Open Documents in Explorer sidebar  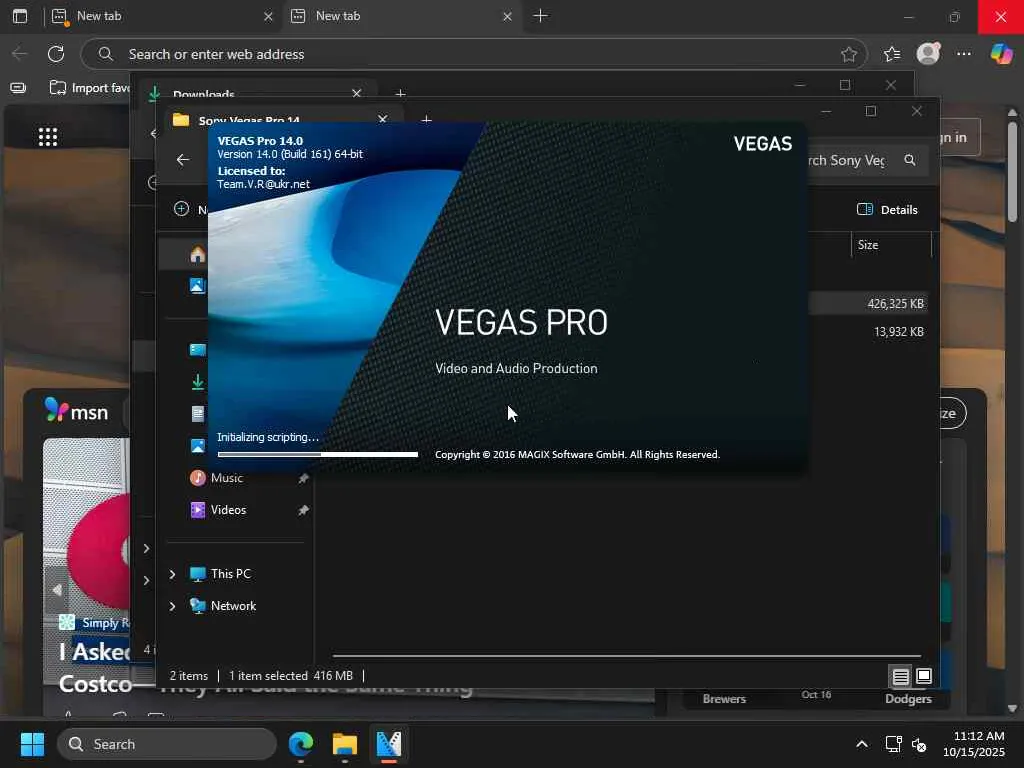click(197, 413)
